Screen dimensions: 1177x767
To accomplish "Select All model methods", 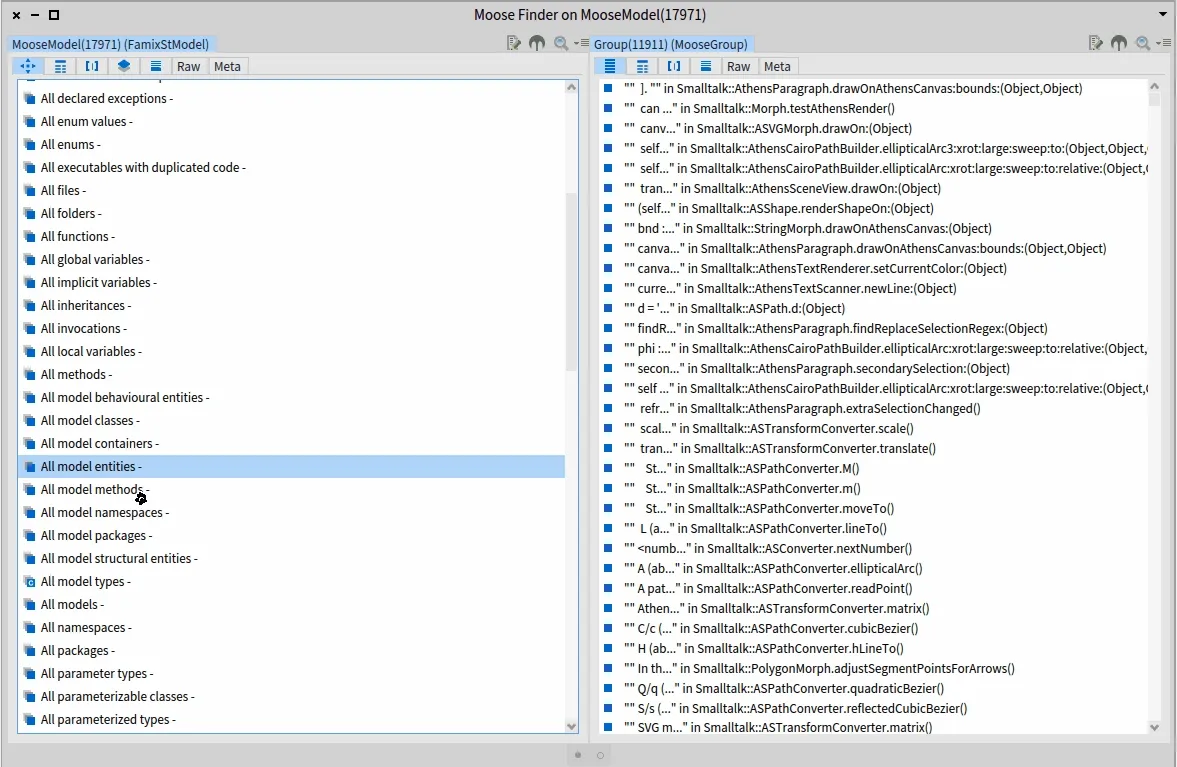I will tap(291, 489).
